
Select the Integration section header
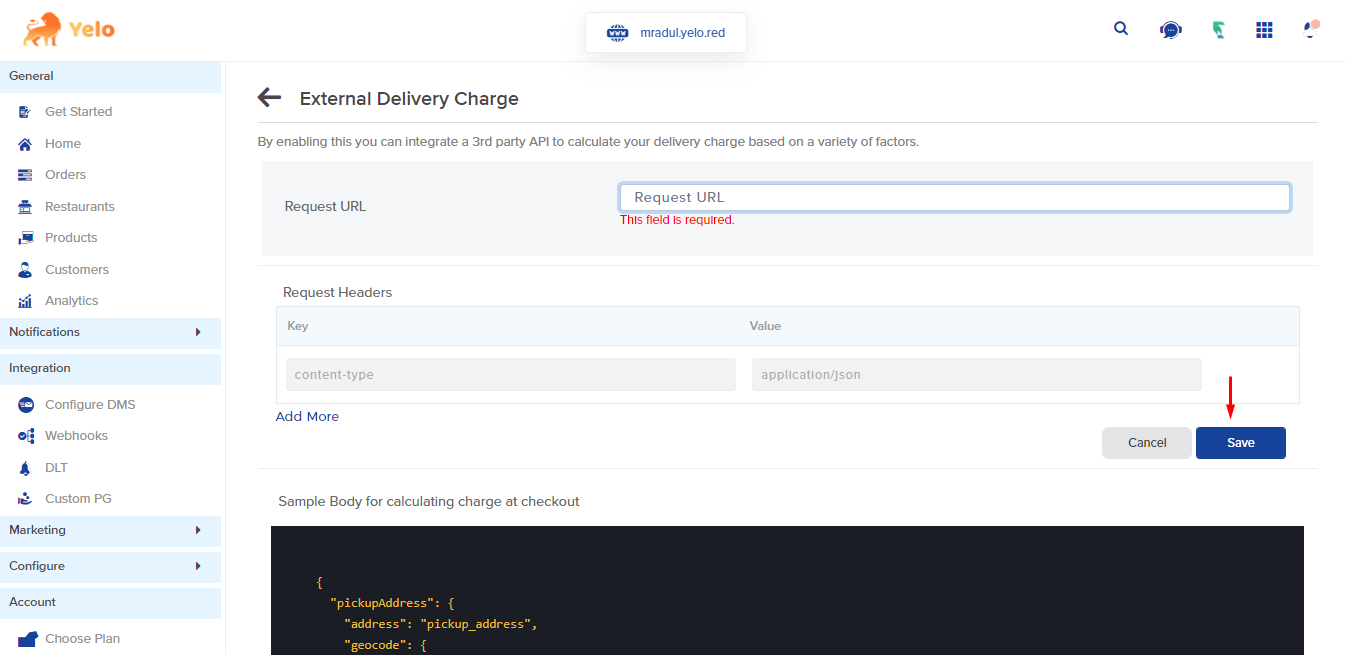[x=110, y=368]
